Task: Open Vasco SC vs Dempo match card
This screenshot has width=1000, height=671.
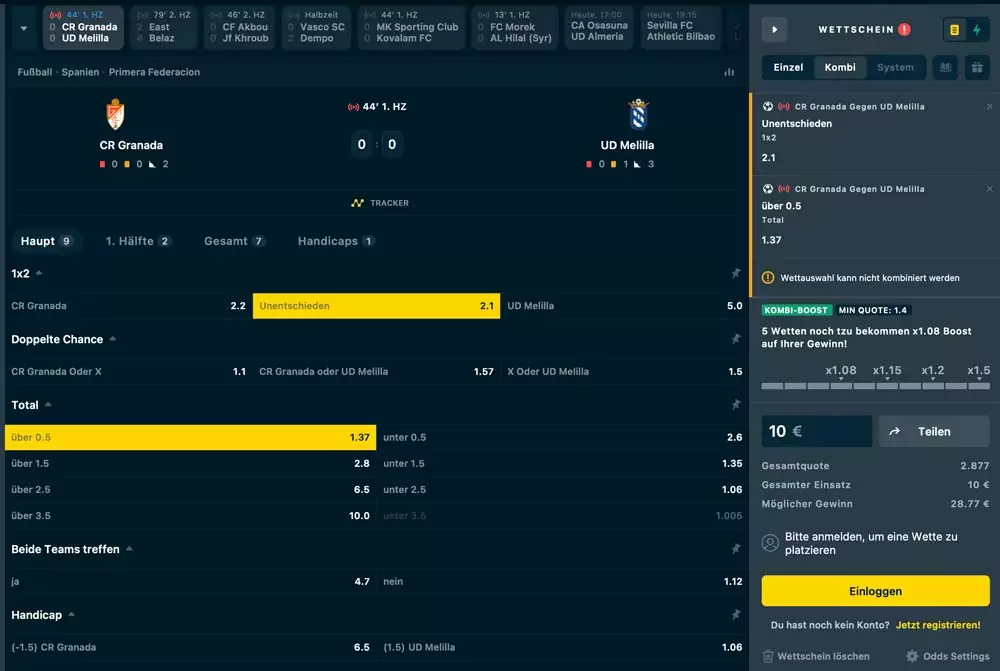Action: pyautogui.click(x=316, y=27)
